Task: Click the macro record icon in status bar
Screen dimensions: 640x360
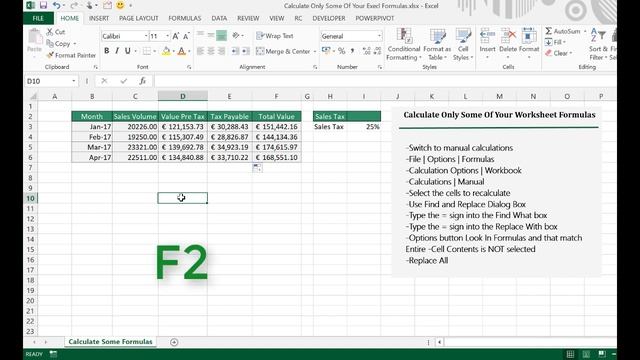Action: pos(53,354)
